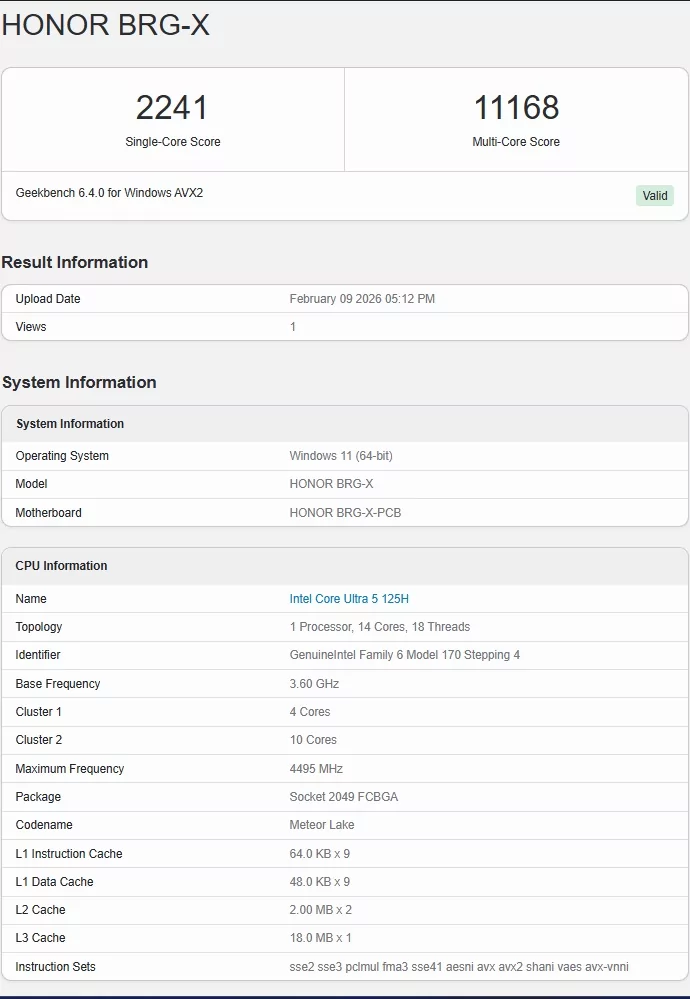Click the Codename value Meteor Lake
The height and width of the screenshot is (999, 690).
(x=322, y=825)
